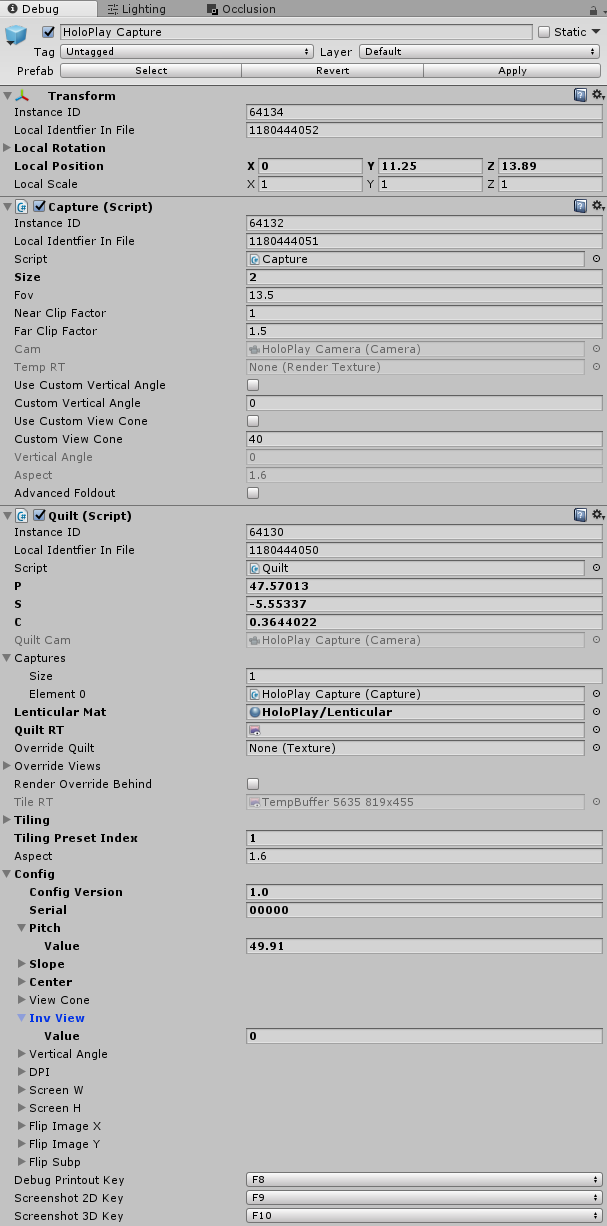Expand the Screen W foldout
Viewport: 607px width, 1226px height.
[22, 1090]
